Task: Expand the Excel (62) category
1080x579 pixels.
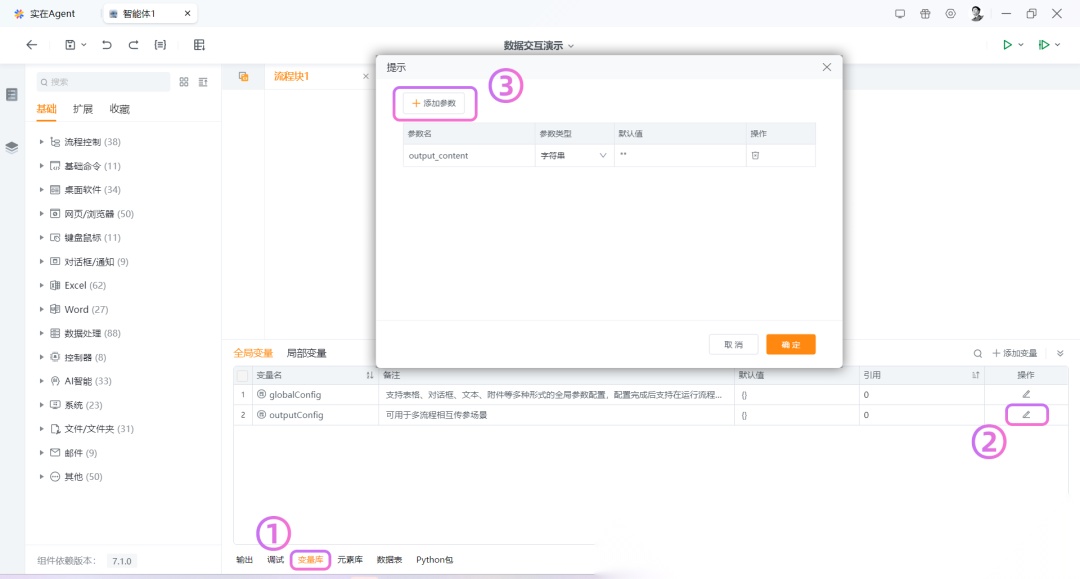Action: tap(41, 285)
